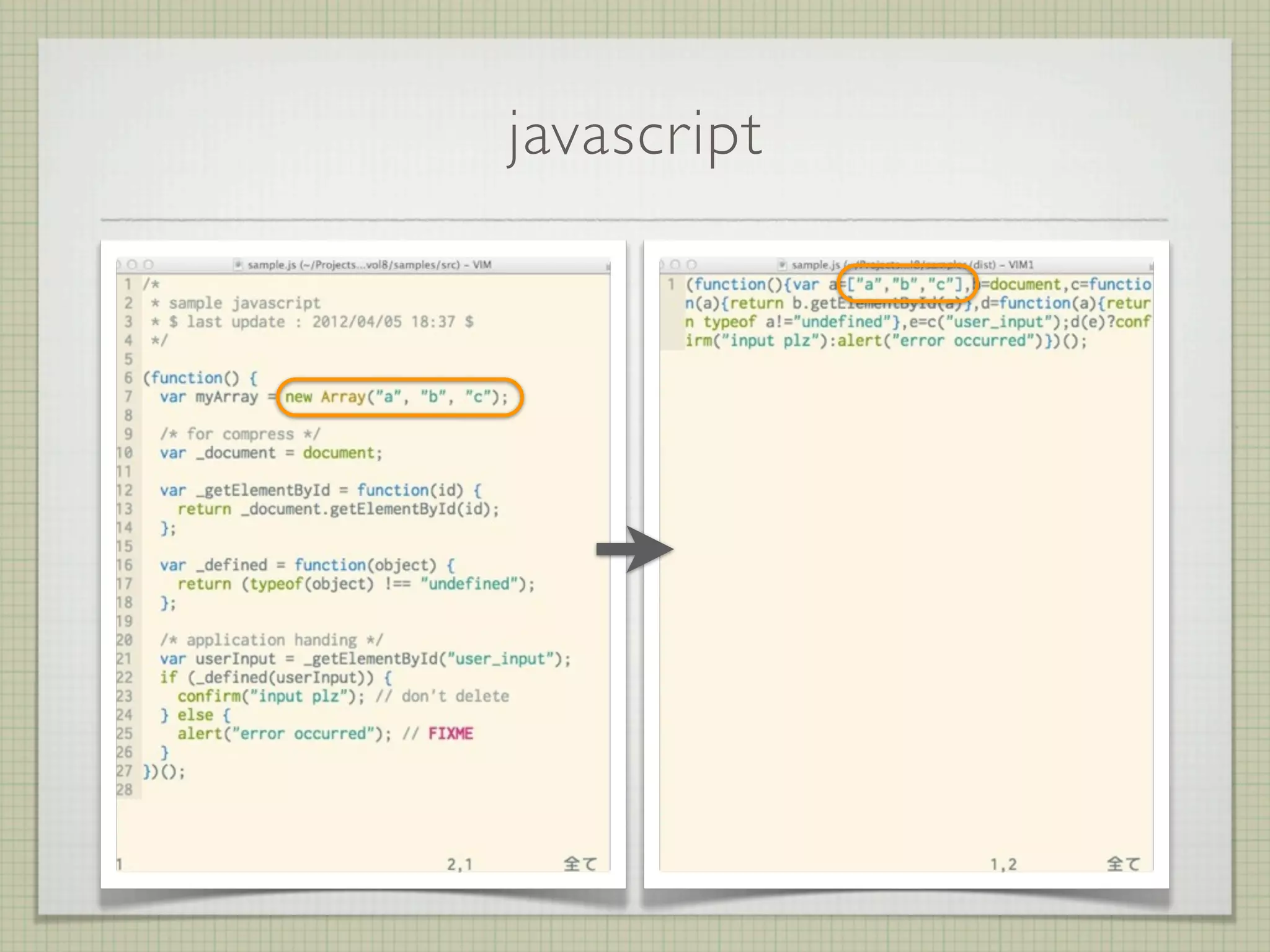Image resolution: width=1270 pixels, height=952 pixels.
Task: Click line number 1 in right VIM1 gutter
Action: 671,284
